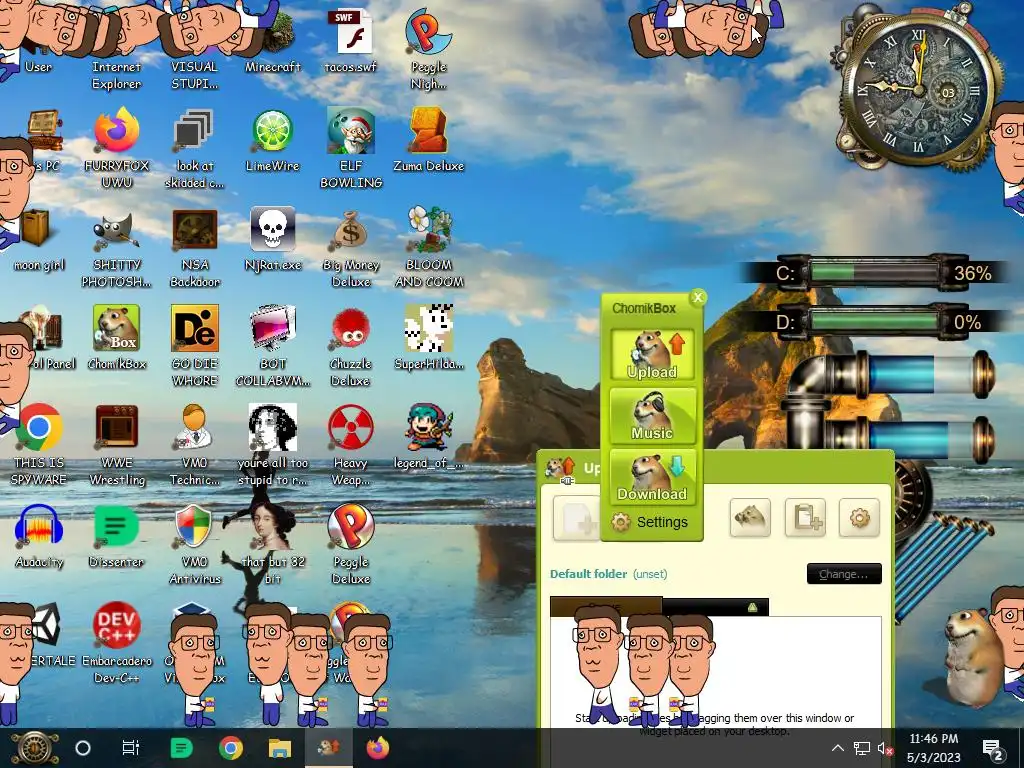1024x768 pixels.
Task: Click the C: drive usage bar gadget
Action: click(x=875, y=272)
